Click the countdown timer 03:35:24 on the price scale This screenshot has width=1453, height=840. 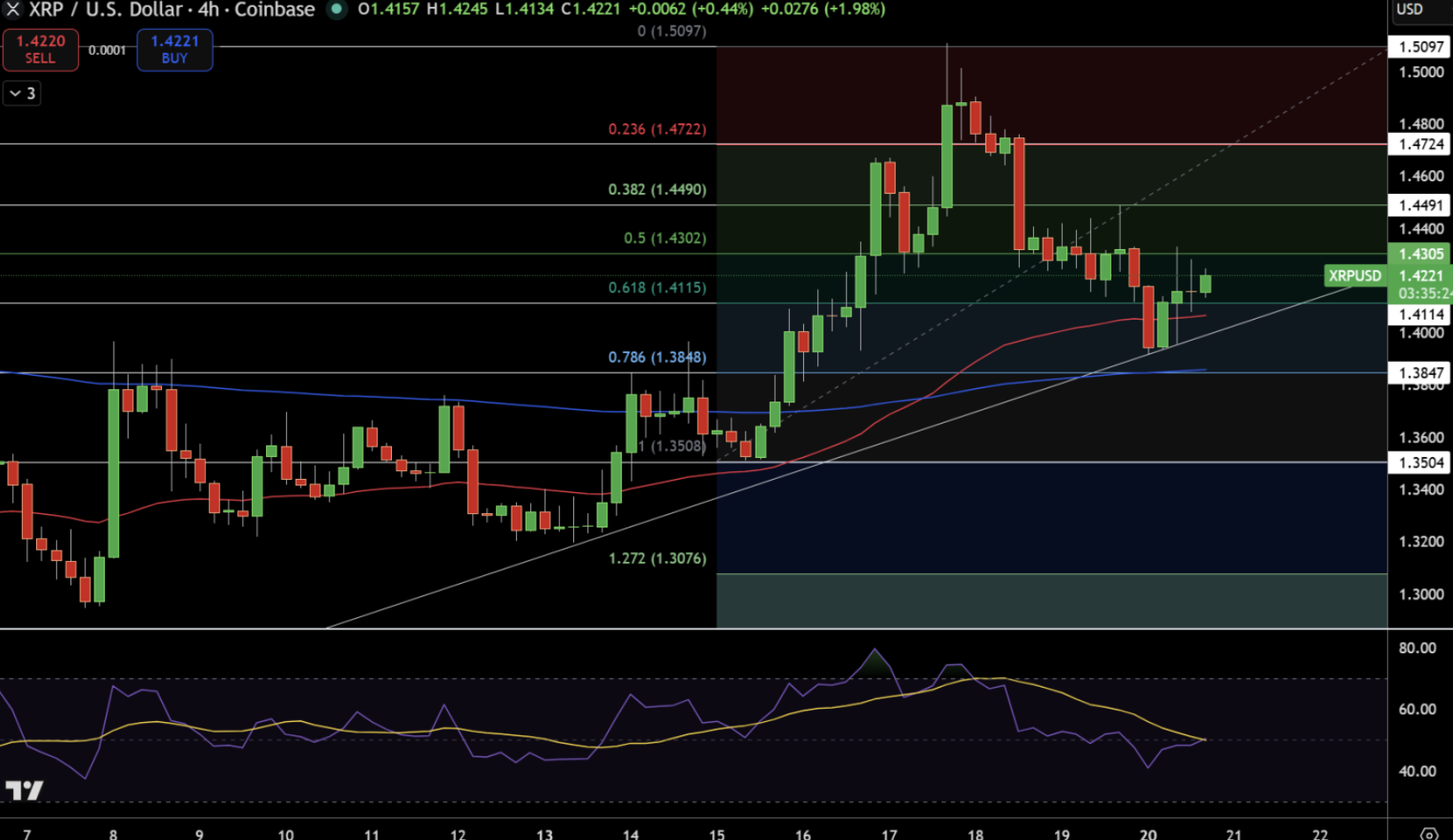pyautogui.click(x=1420, y=295)
